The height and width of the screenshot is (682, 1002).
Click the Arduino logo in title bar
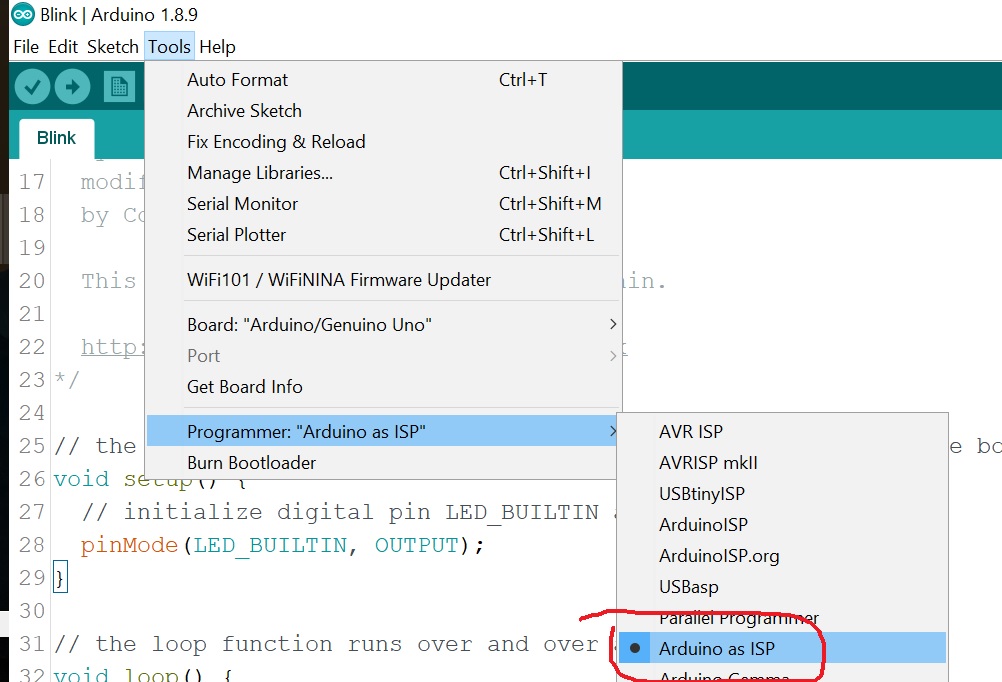(22, 15)
